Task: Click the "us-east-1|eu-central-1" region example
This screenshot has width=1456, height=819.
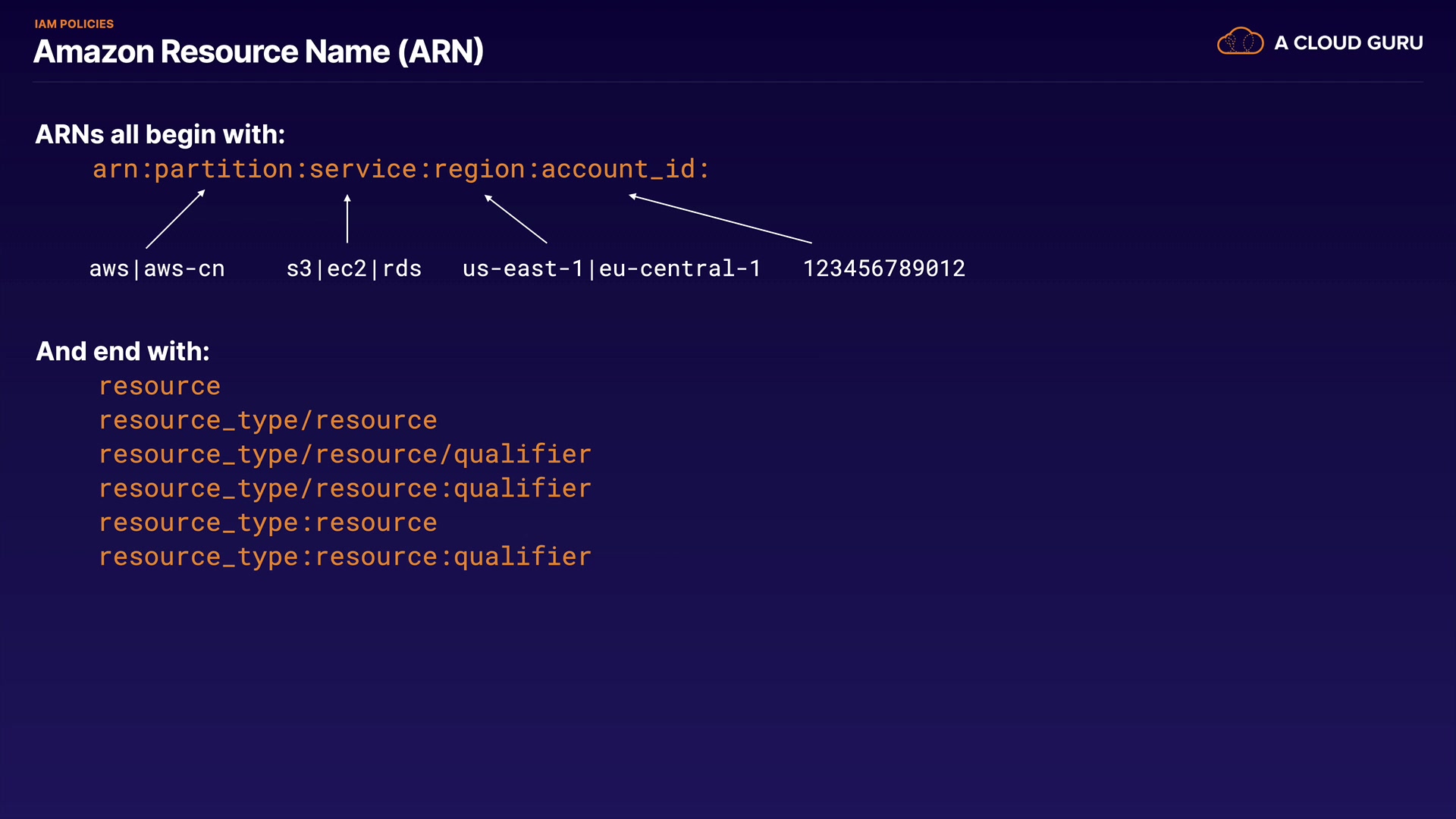Action: click(611, 268)
